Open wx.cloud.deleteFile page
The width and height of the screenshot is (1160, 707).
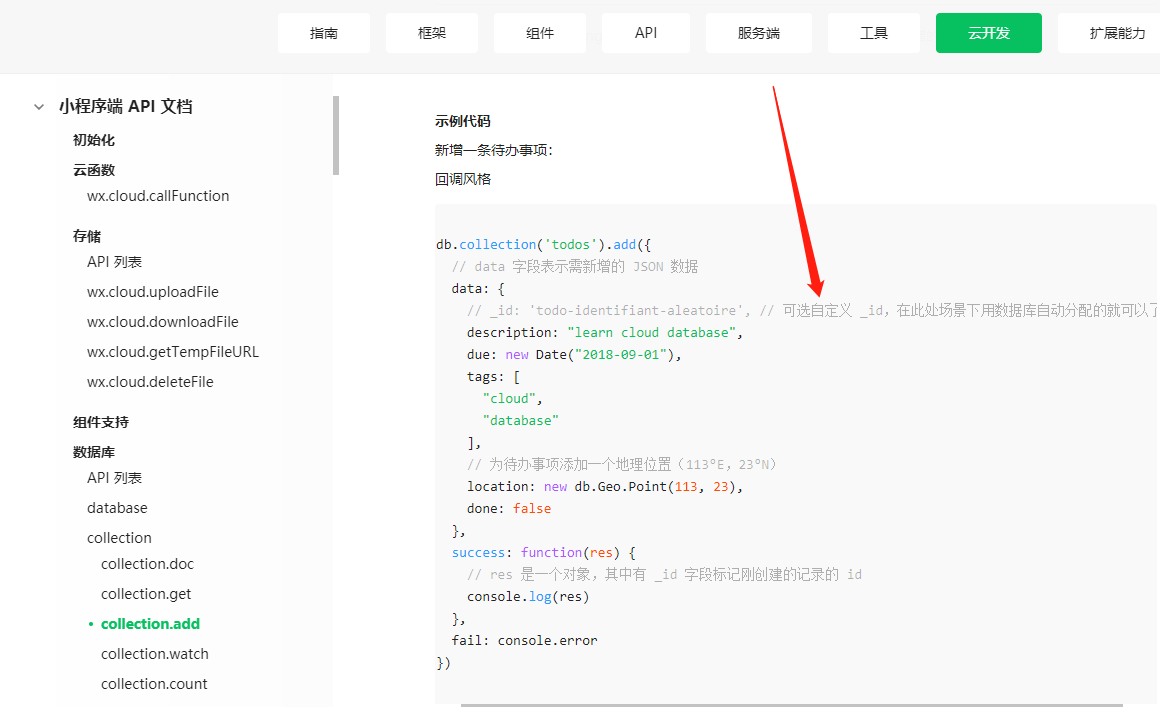pos(150,382)
